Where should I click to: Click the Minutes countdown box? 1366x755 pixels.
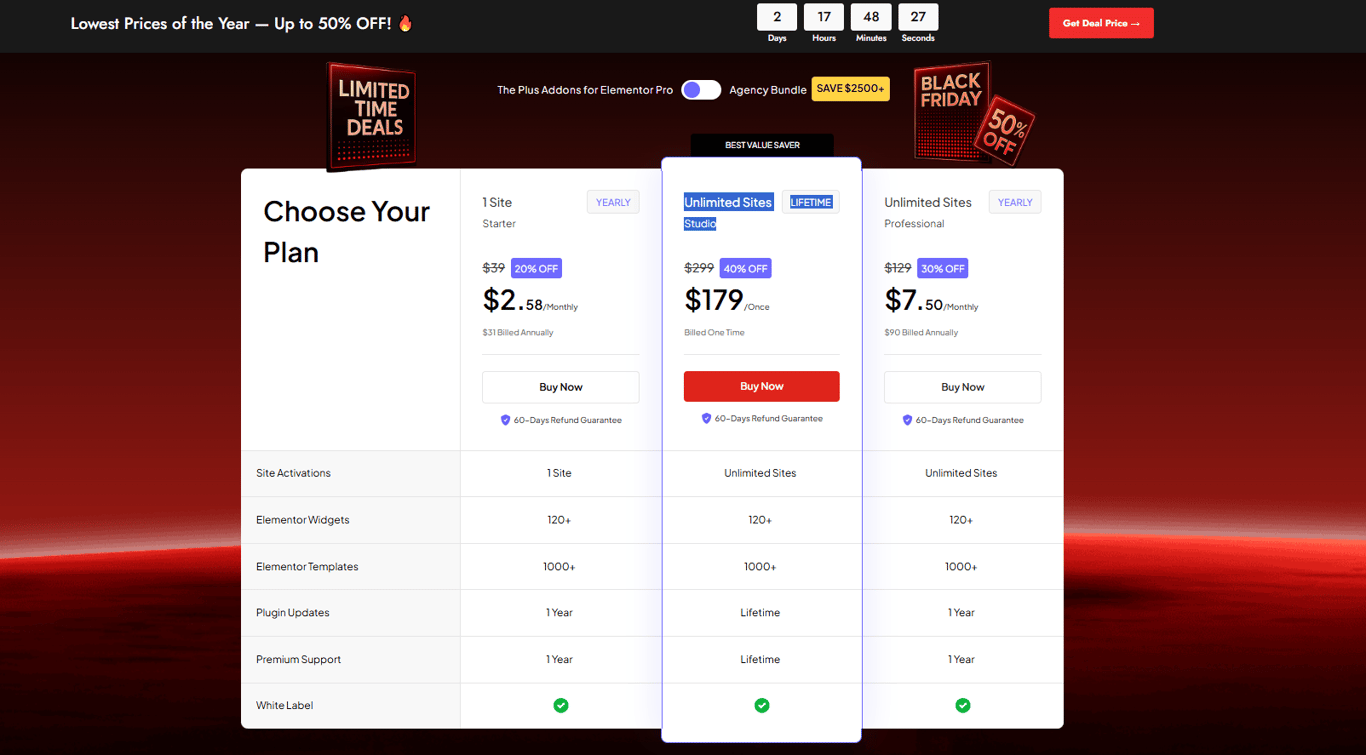click(x=871, y=17)
